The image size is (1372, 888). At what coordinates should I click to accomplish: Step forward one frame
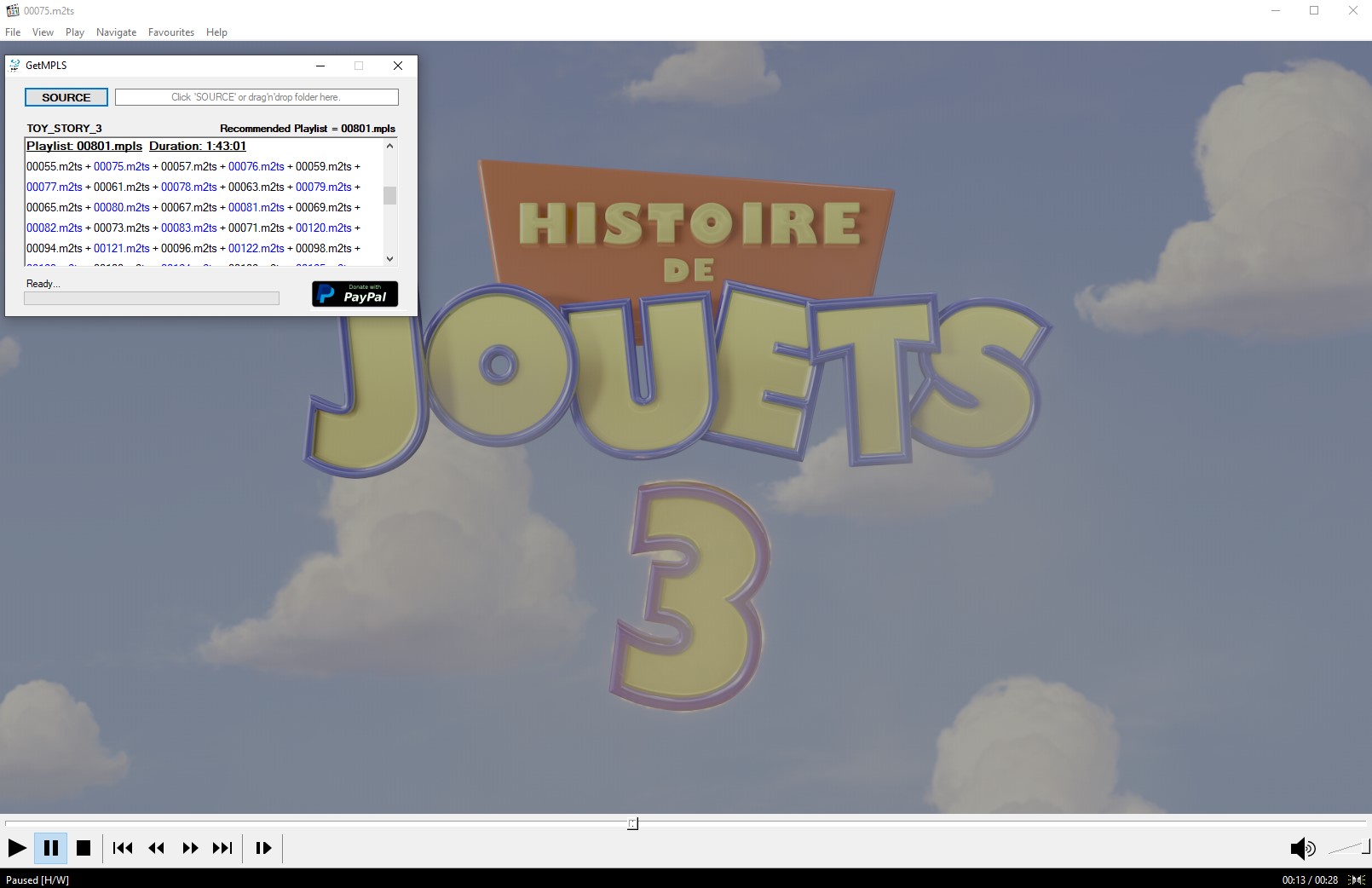click(x=263, y=848)
